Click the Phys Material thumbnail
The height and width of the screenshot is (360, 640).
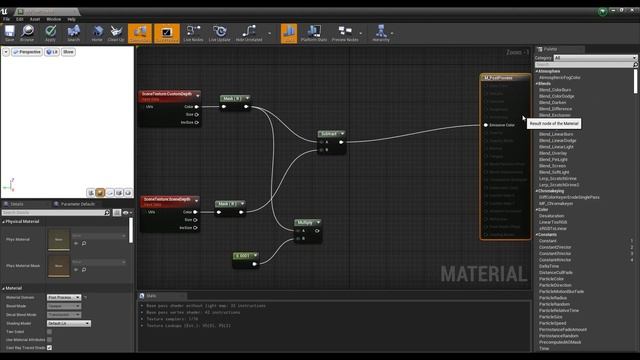59,240
